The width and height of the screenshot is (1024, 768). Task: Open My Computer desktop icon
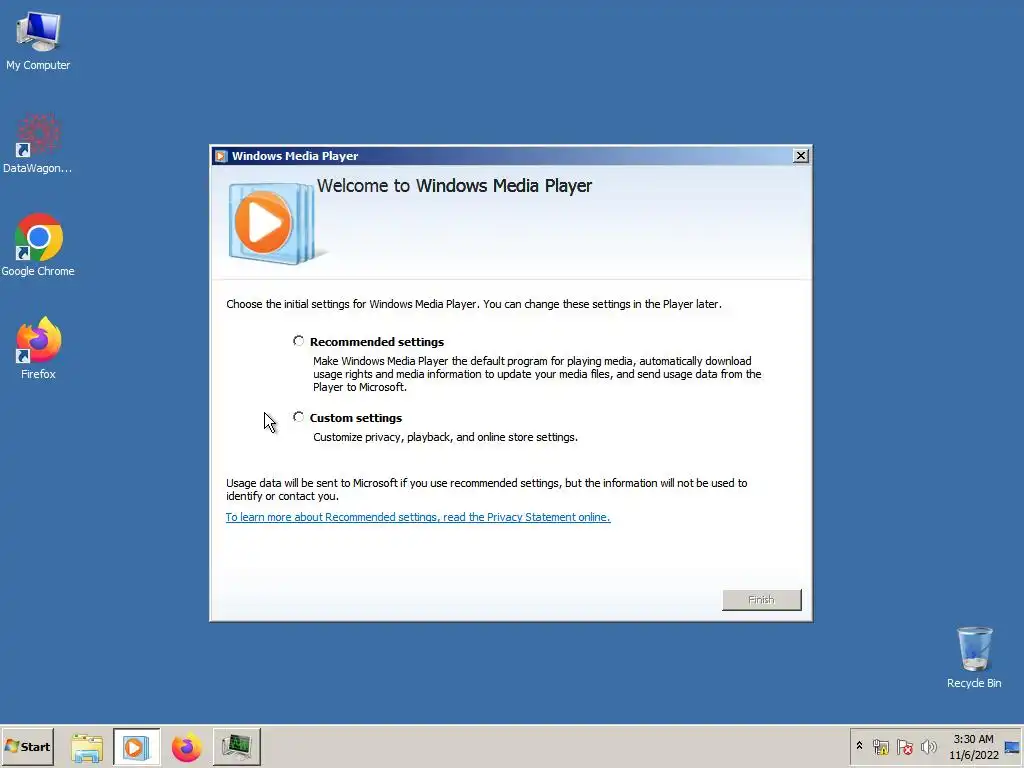38,40
